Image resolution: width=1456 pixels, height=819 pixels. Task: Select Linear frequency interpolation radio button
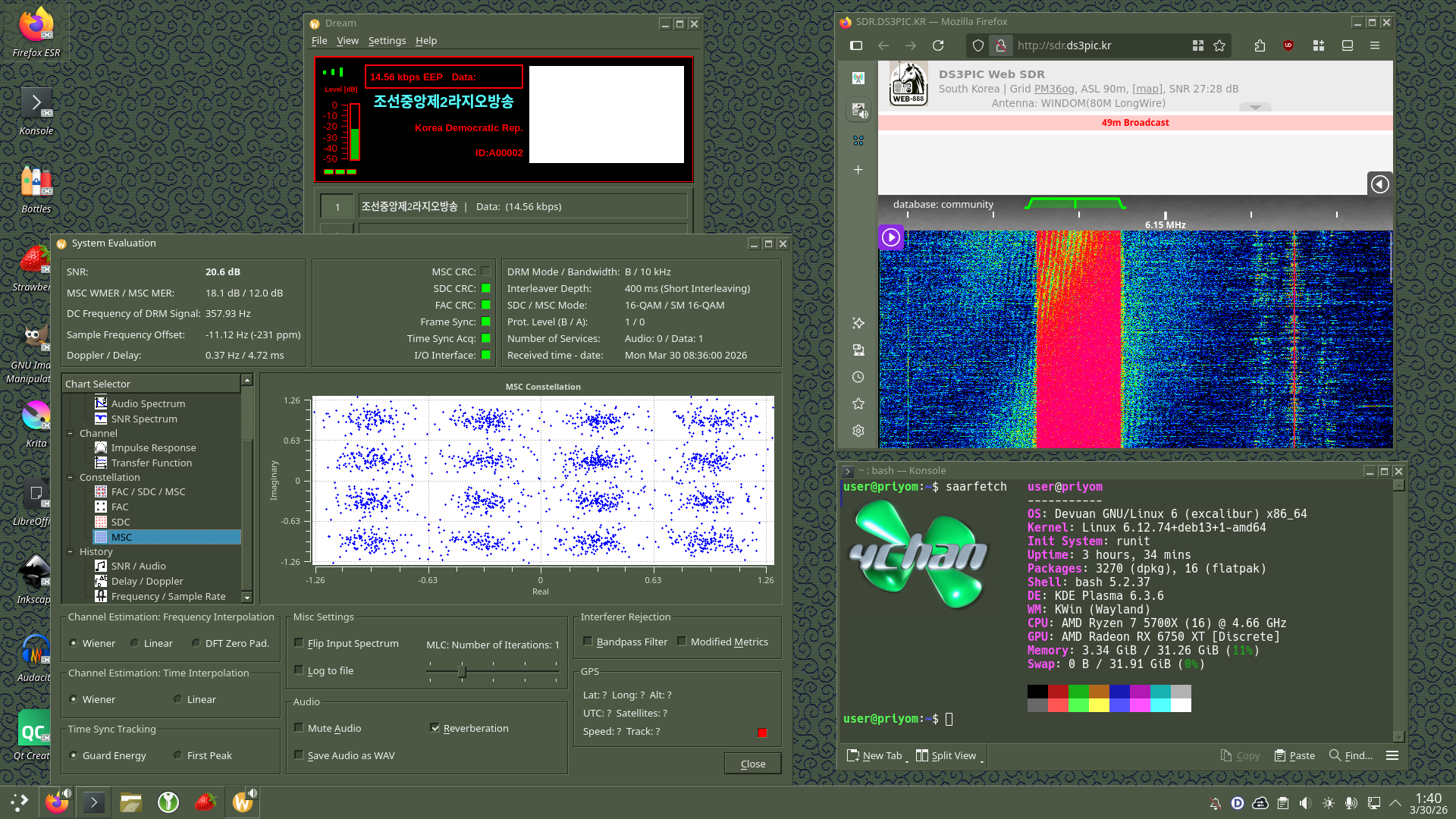135,643
